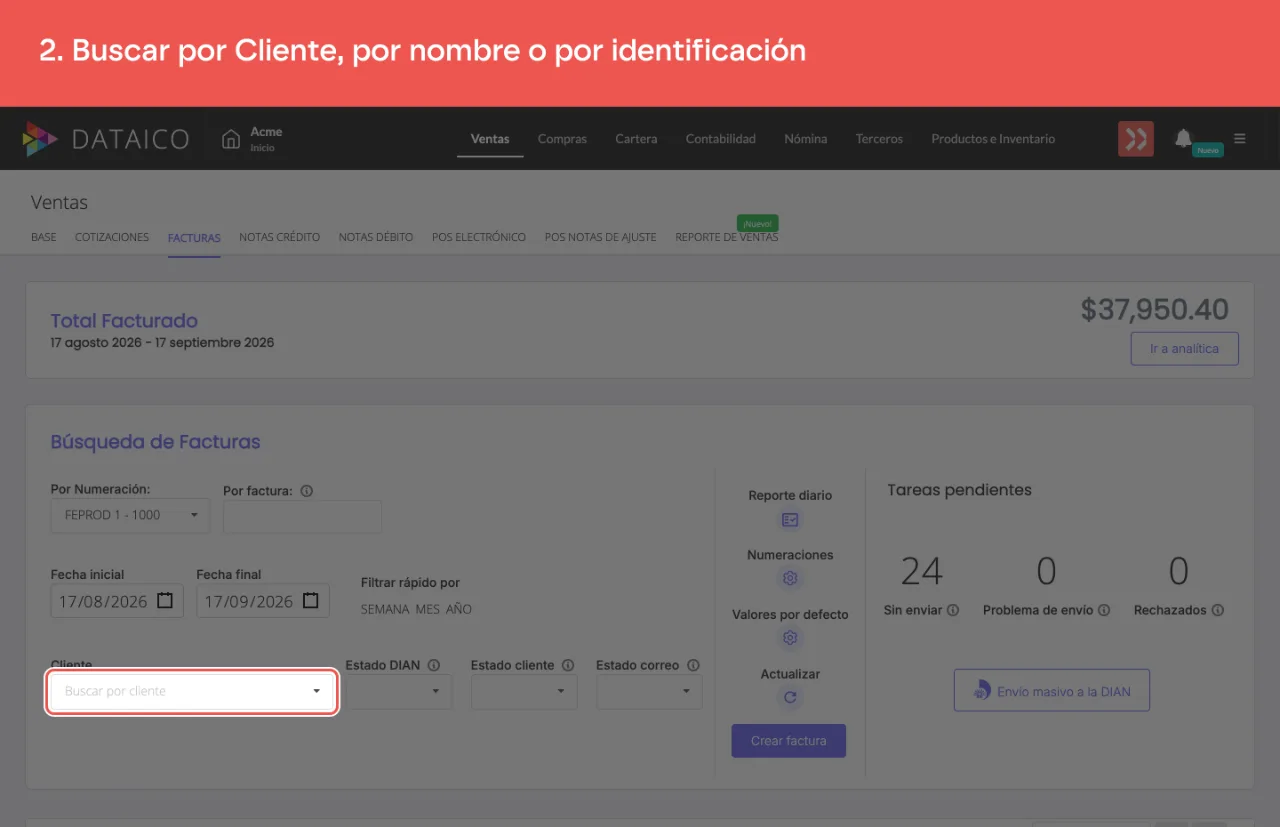Click the red double-arrow icon in header
Image resolution: width=1280 pixels, height=827 pixels.
click(x=1136, y=139)
